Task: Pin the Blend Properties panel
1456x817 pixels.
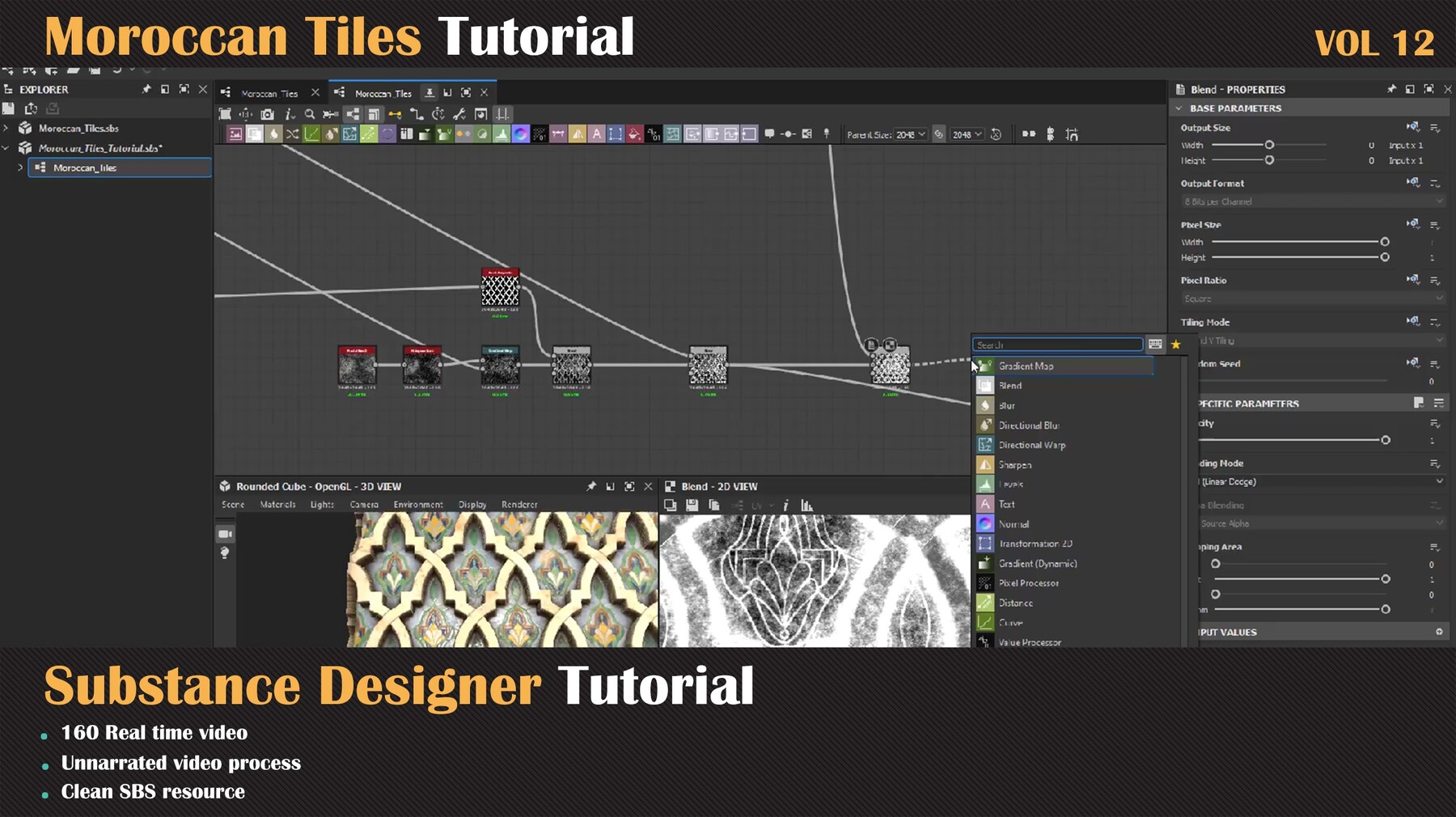Action: pyautogui.click(x=1390, y=89)
